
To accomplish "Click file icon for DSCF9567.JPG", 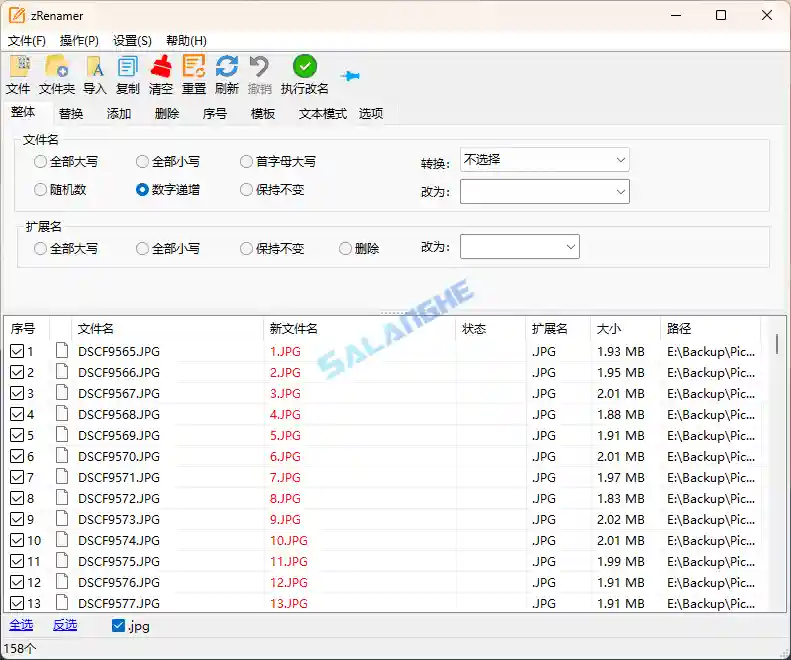I will (x=62, y=392).
